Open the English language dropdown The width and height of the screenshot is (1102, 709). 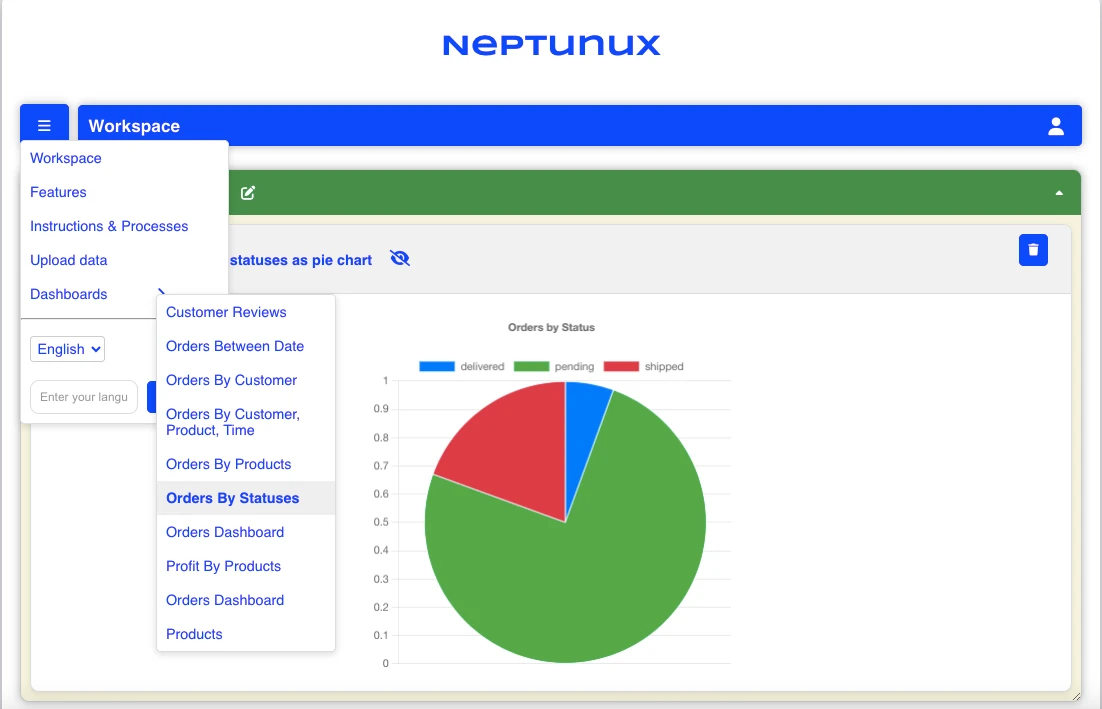pos(68,349)
